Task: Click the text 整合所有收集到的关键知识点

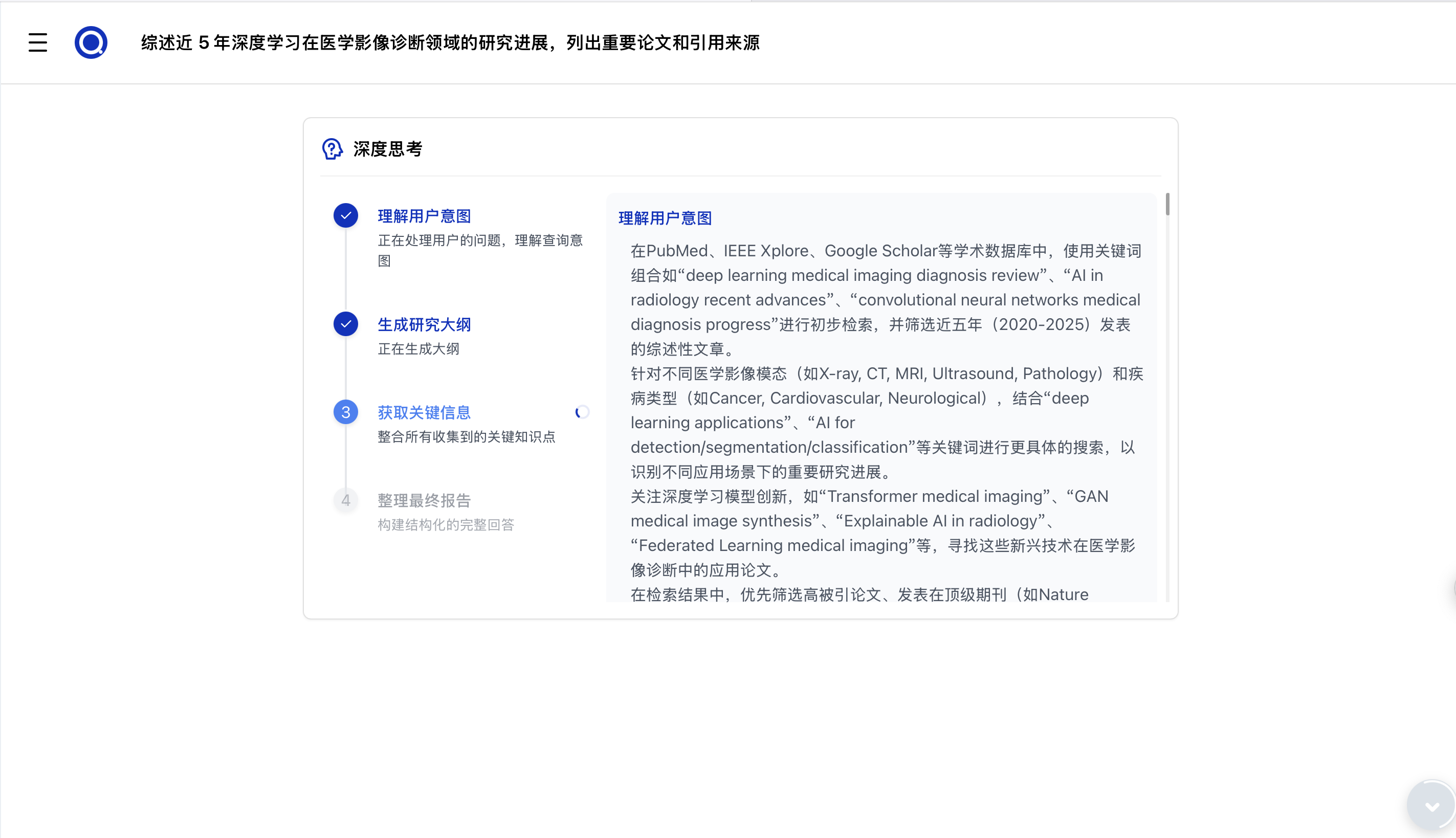Action: [x=467, y=437]
